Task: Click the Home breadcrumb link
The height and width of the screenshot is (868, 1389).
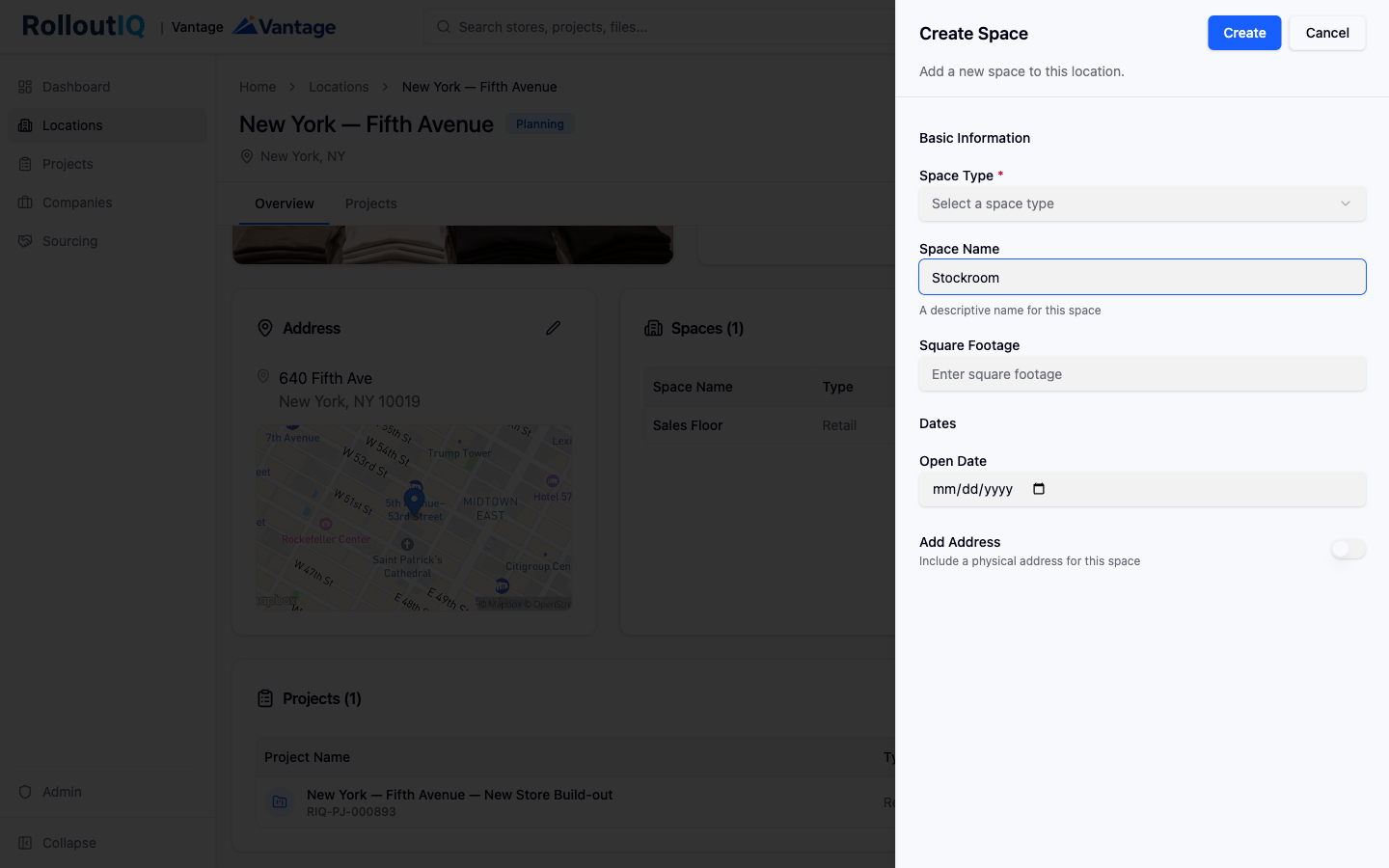Action: click(258, 87)
